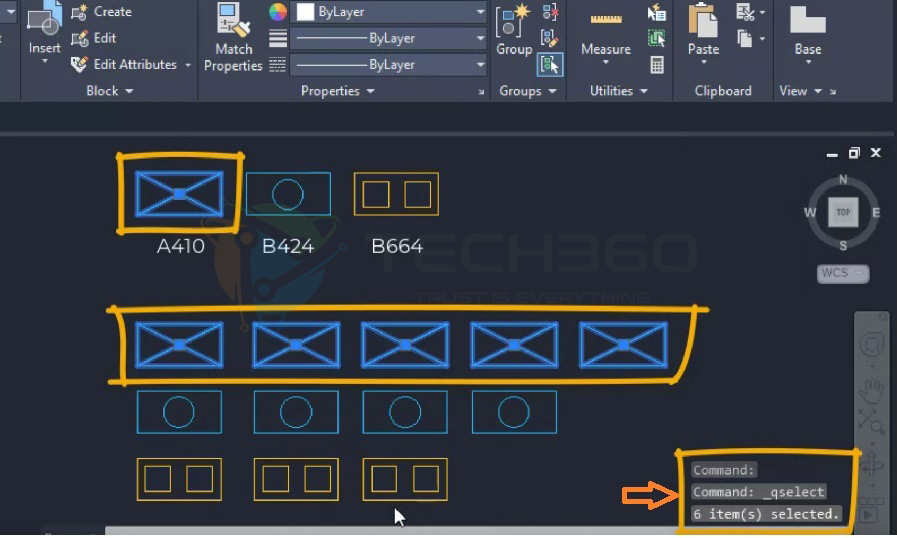Click W on the ViewCube compass

point(810,213)
